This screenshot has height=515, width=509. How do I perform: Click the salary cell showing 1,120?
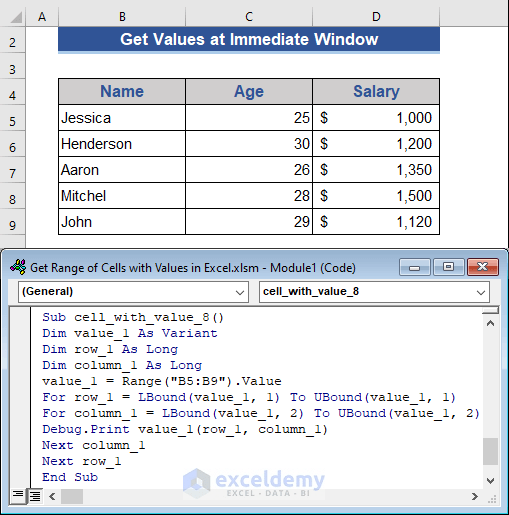376,222
